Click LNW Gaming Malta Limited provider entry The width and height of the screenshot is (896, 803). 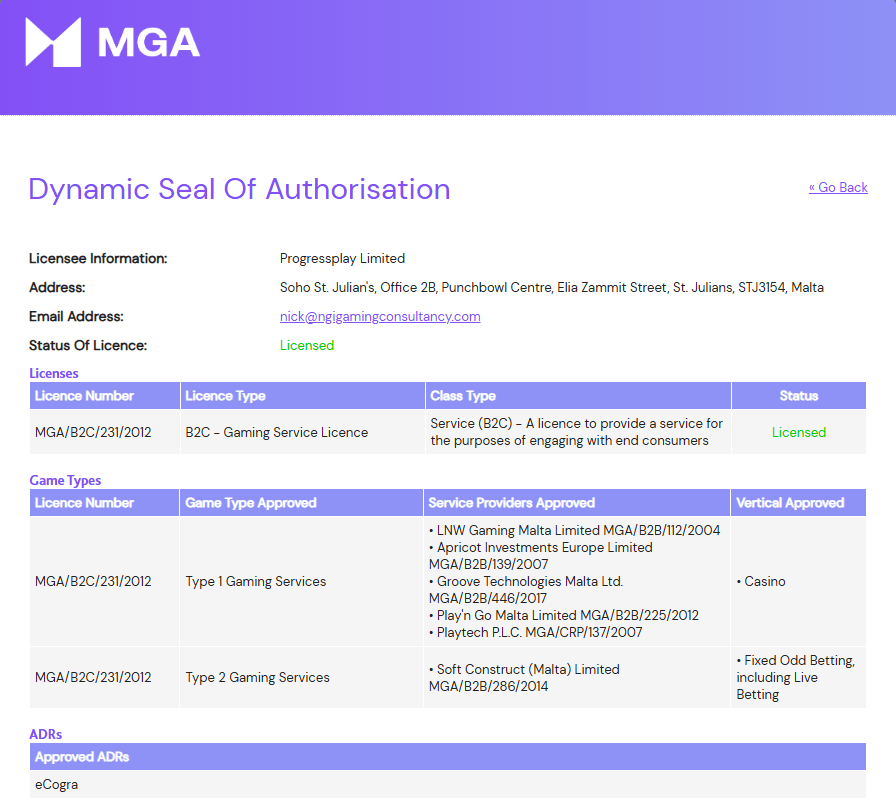pyautogui.click(x=574, y=530)
